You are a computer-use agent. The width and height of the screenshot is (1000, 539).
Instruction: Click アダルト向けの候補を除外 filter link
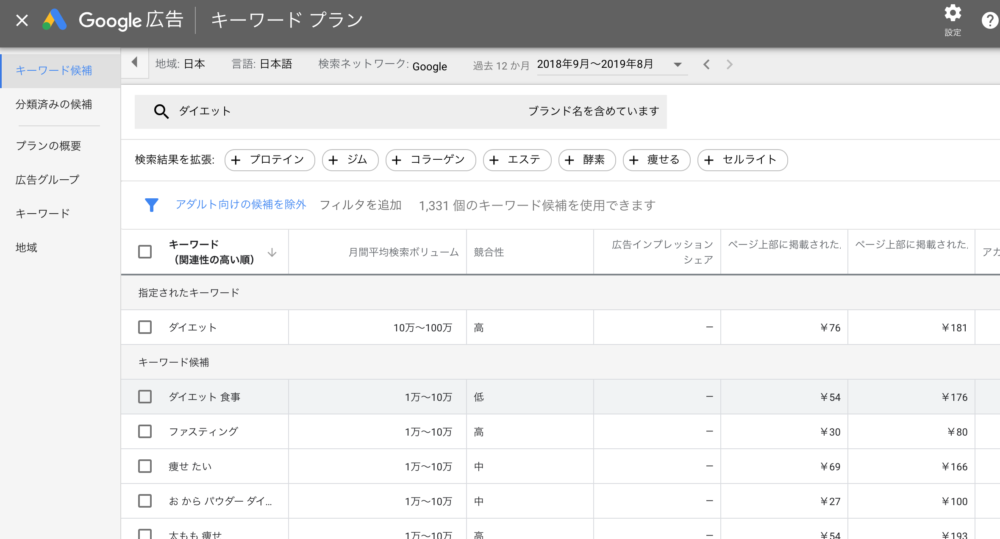[x=240, y=205]
